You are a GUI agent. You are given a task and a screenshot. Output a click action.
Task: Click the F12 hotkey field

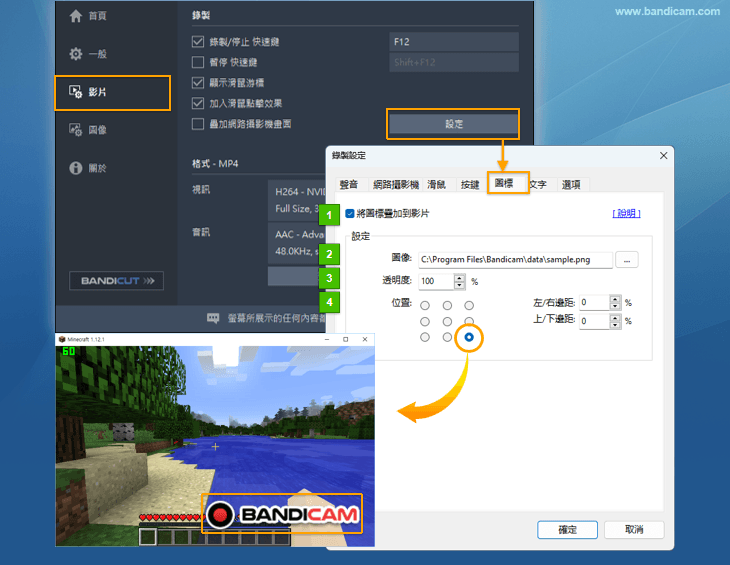click(454, 42)
